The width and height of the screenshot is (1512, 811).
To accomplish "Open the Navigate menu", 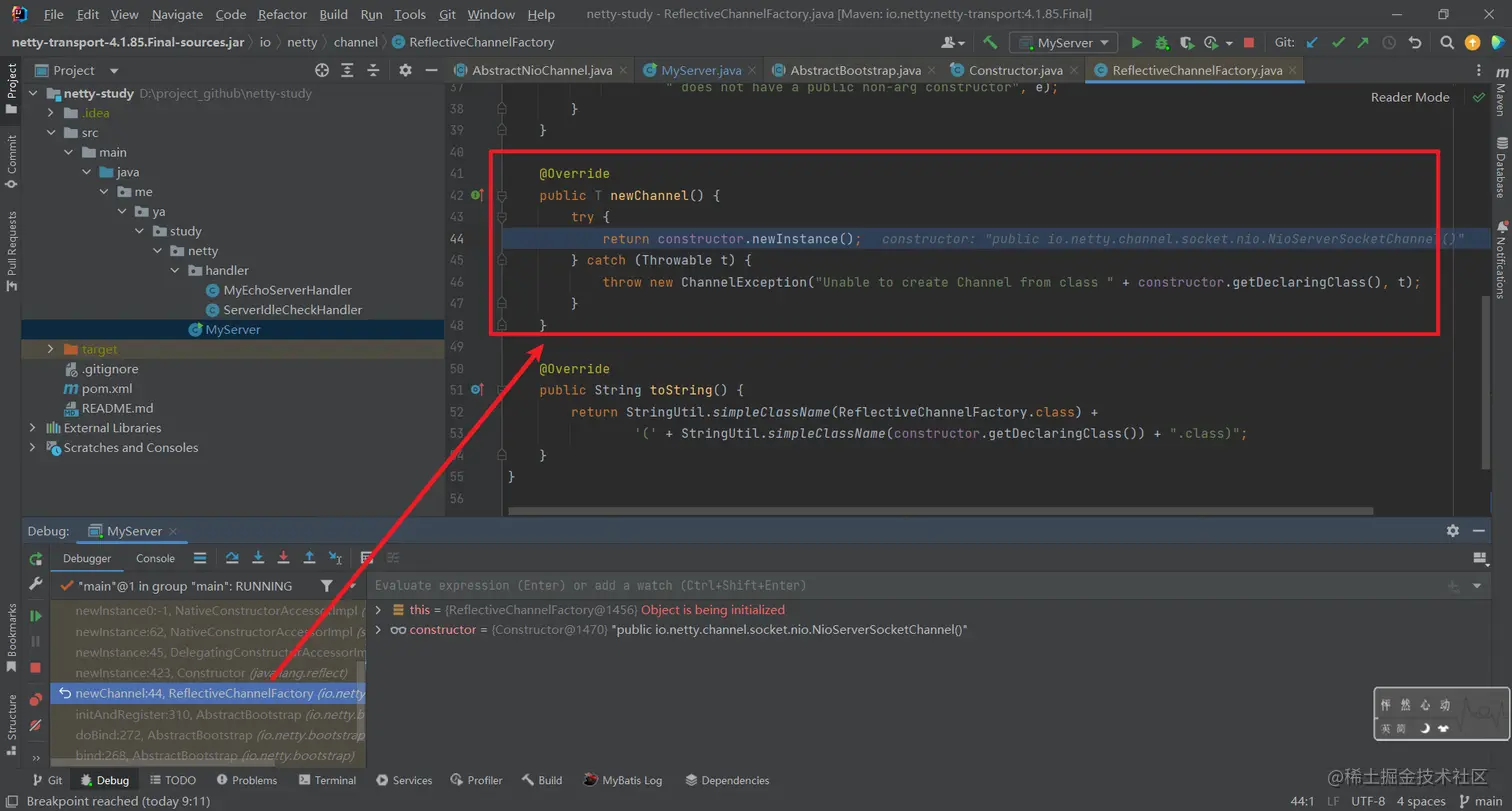I will pyautogui.click(x=177, y=15).
